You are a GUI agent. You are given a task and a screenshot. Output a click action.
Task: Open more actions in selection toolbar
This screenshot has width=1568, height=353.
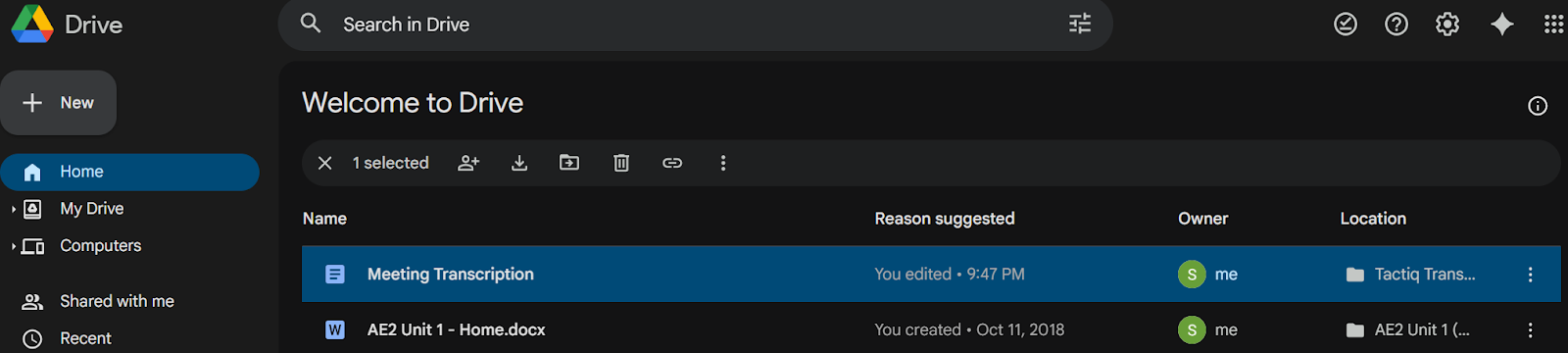[x=723, y=163]
